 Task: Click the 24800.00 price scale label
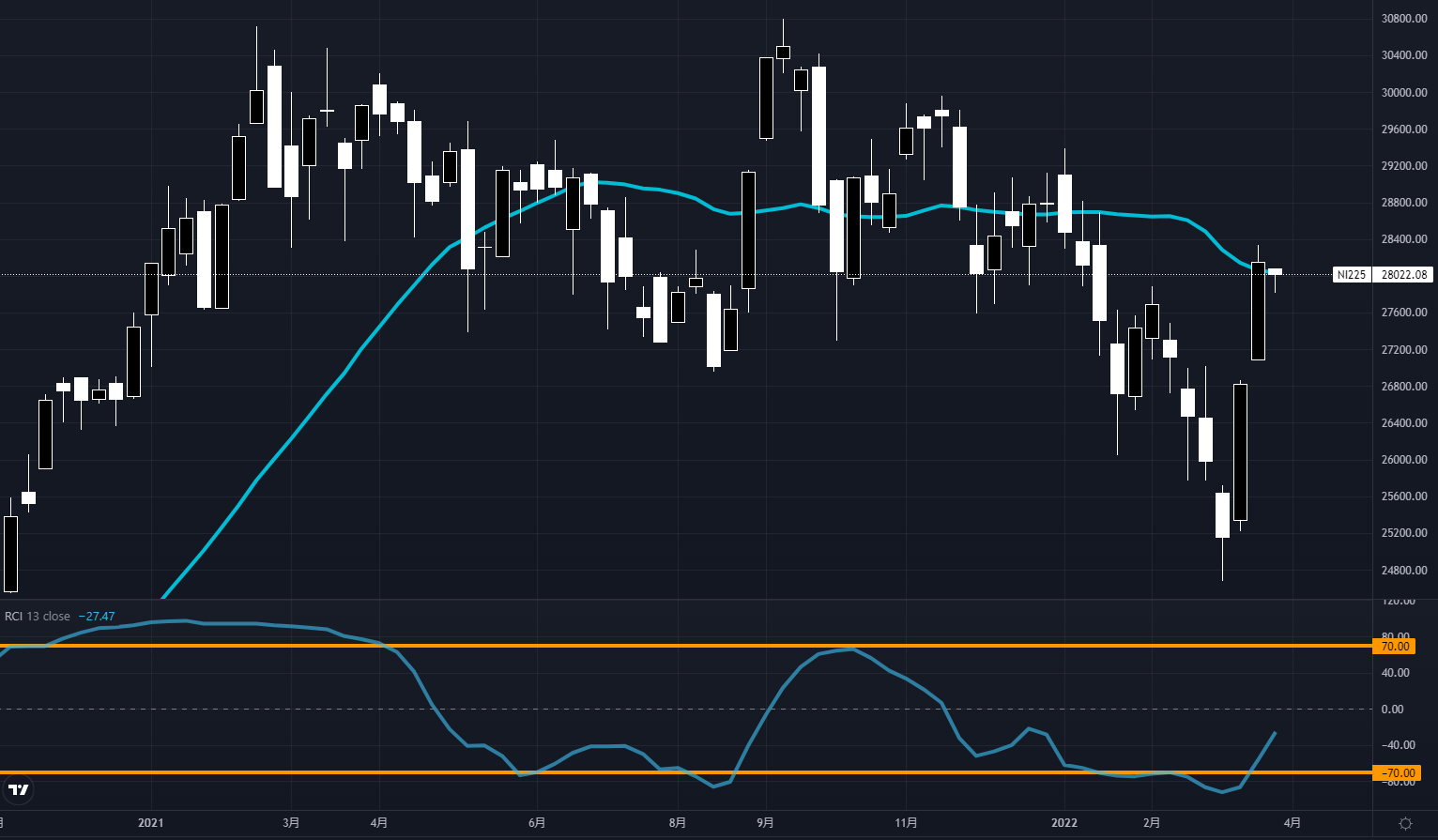point(1404,570)
